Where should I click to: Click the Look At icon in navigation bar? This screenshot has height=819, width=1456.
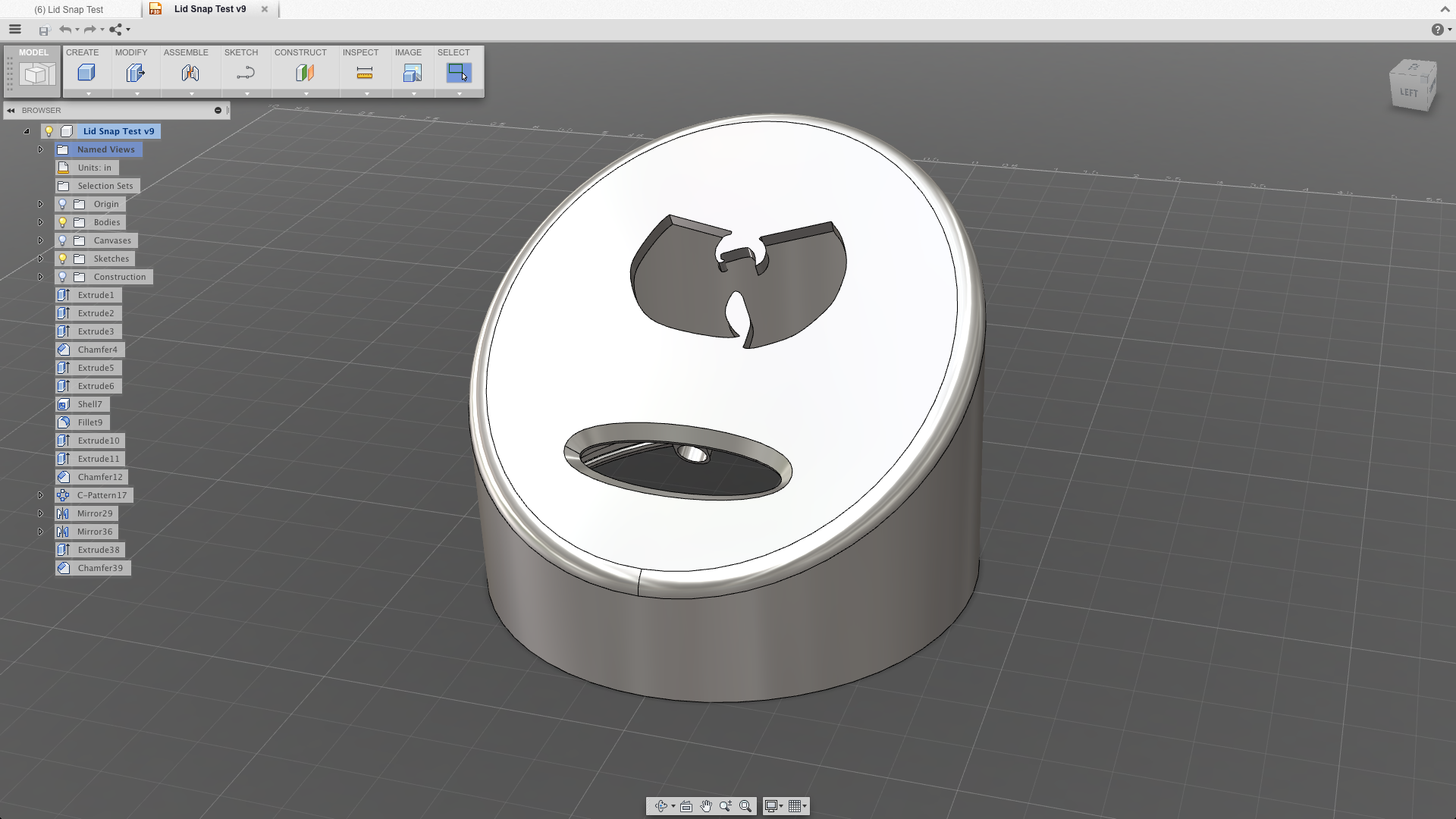click(x=686, y=806)
